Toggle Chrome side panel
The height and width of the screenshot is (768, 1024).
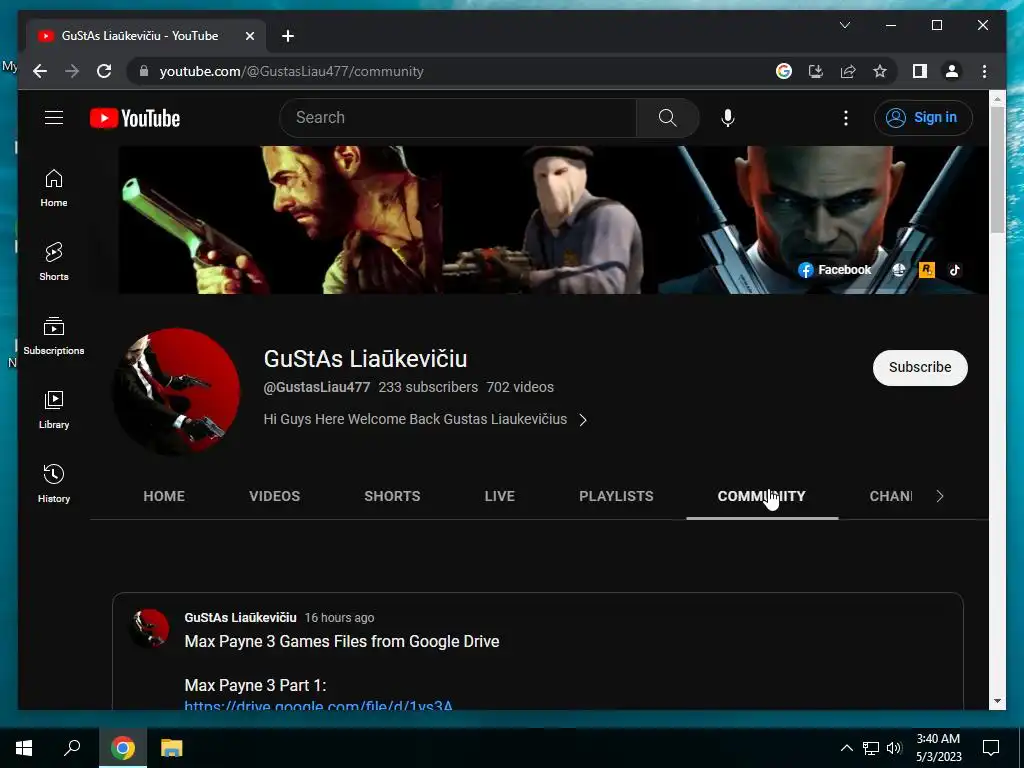[920, 71]
